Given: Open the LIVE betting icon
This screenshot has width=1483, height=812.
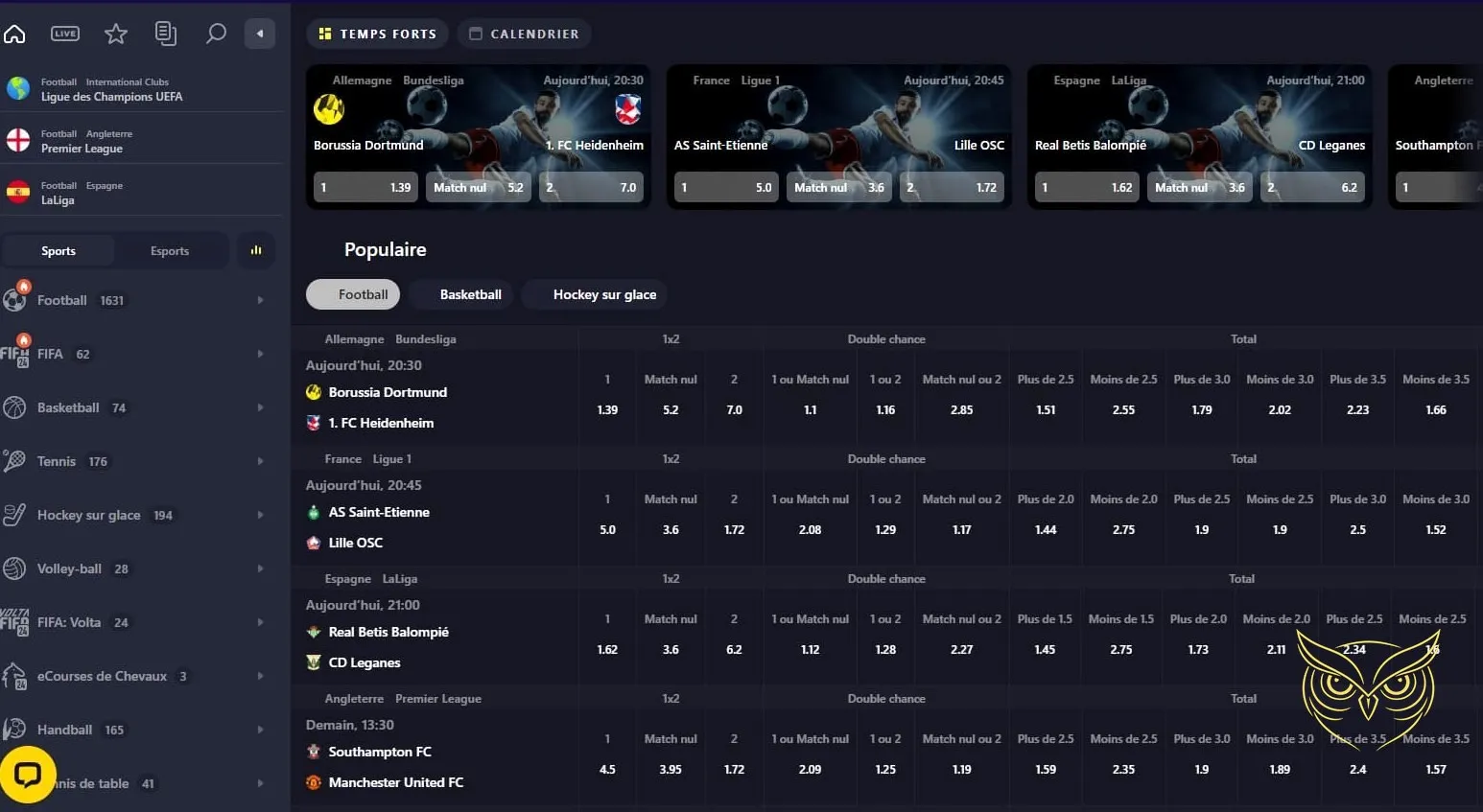Looking at the screenshot, I should tap(65, 34).
